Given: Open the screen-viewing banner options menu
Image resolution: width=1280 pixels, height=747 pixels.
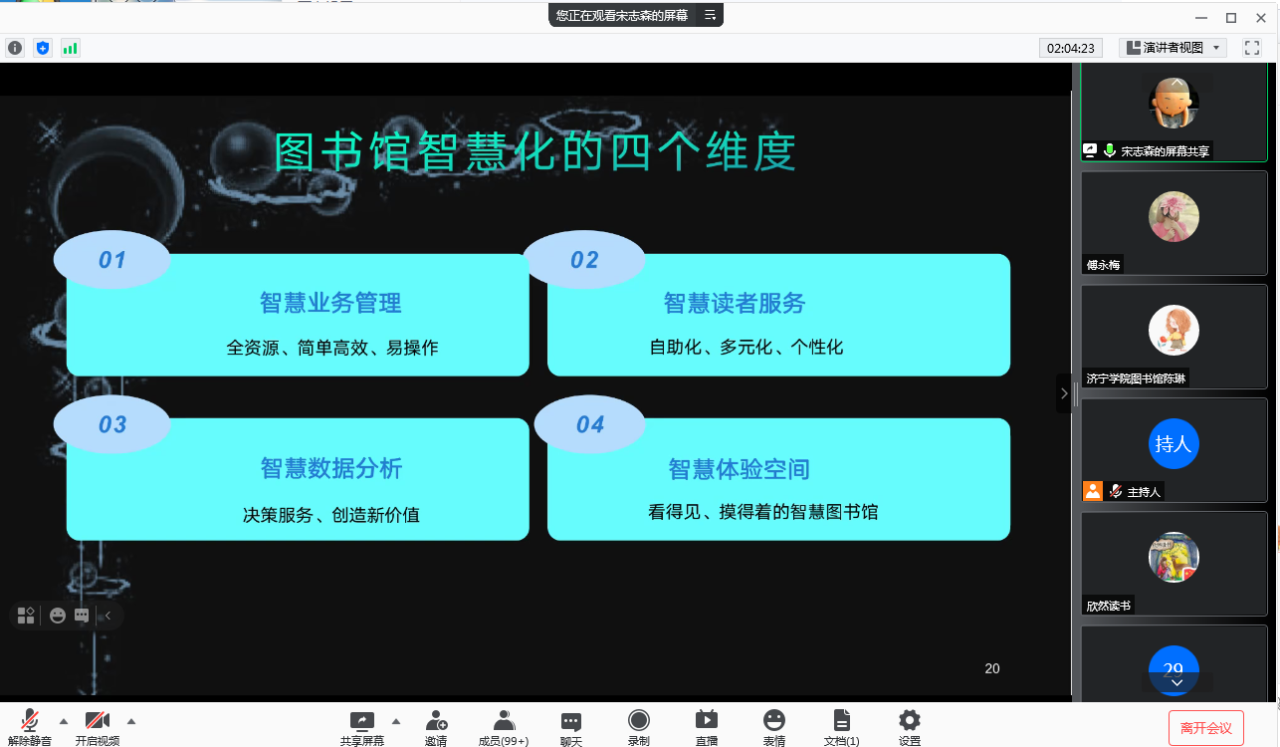Looking at the screenshot, I should (710, 15).
